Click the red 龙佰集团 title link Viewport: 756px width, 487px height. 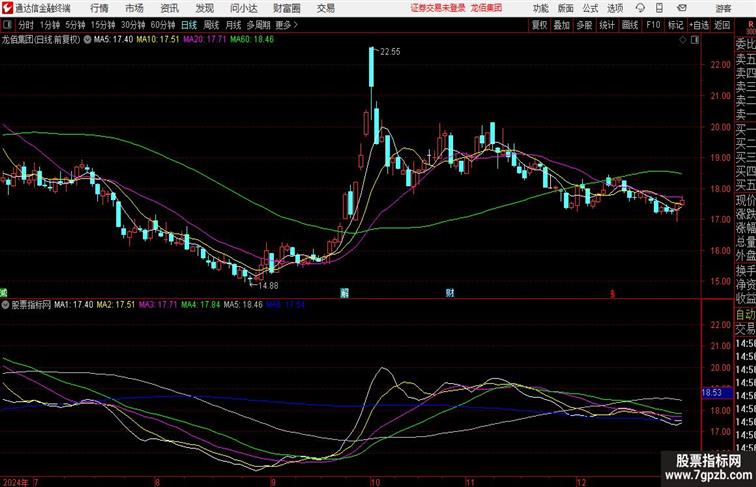[x=486, y=8]
